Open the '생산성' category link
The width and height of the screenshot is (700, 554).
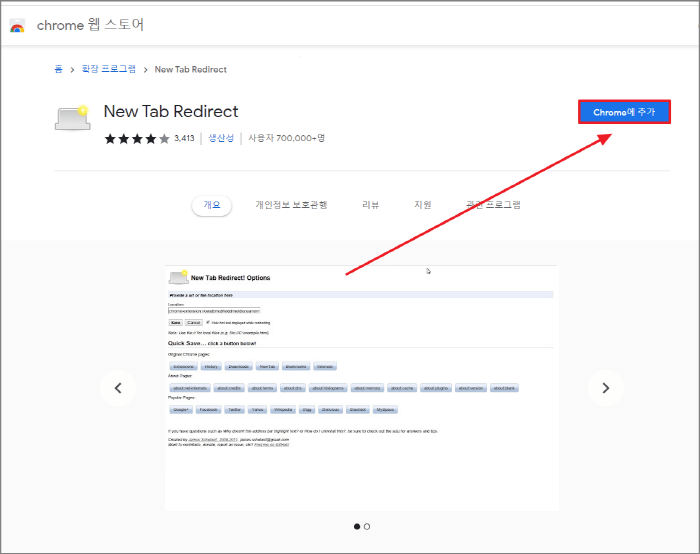pyautogui.click(x=221, y=138)
